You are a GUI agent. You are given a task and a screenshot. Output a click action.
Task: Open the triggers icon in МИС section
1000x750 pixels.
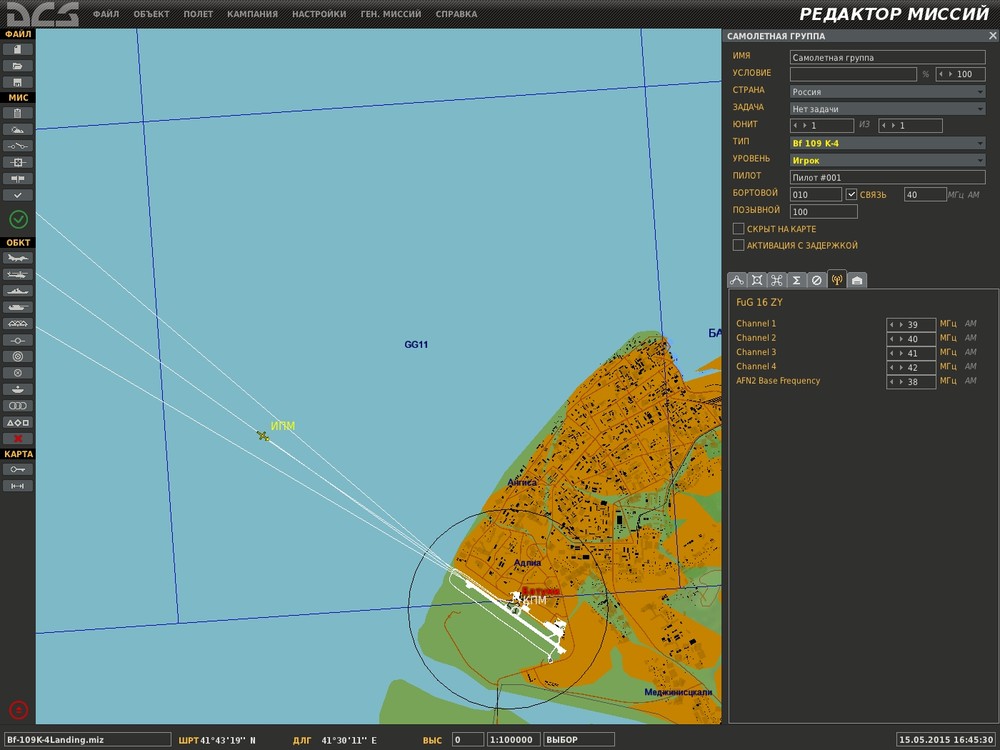18,146
